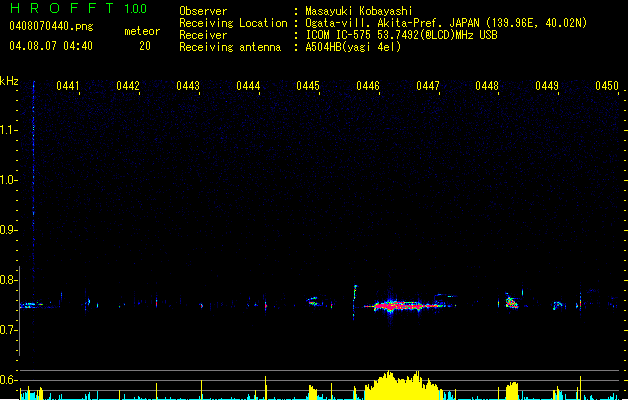Click the 0444 time marker
The width and height of the screenshot is (629, 400).
[248, 85]
